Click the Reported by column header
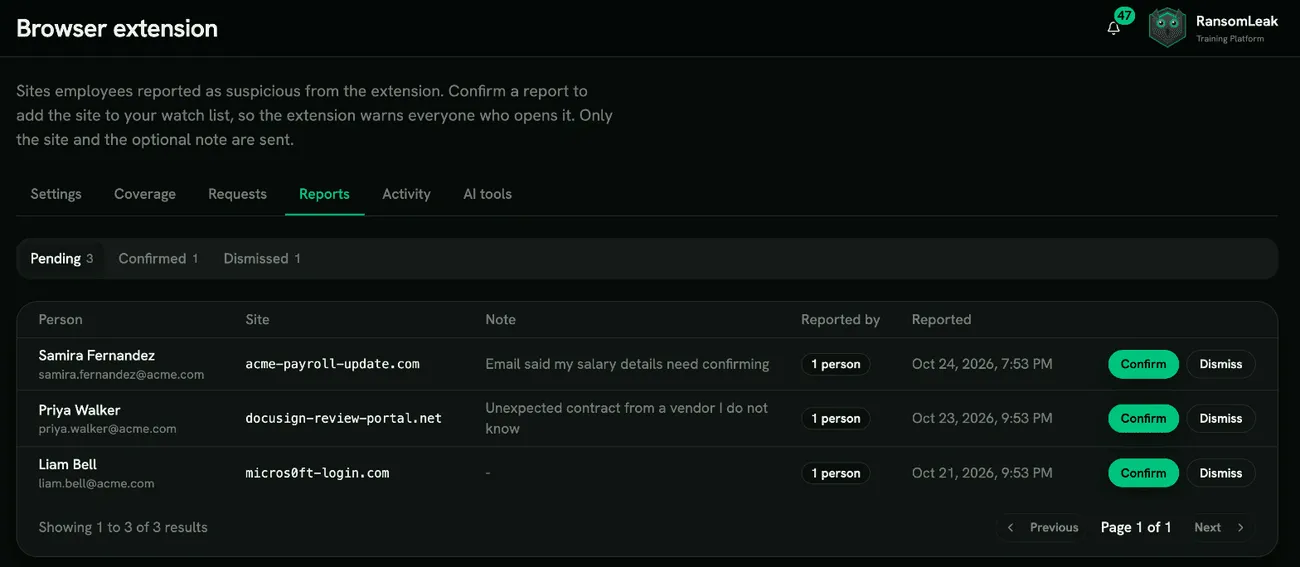 840,319
